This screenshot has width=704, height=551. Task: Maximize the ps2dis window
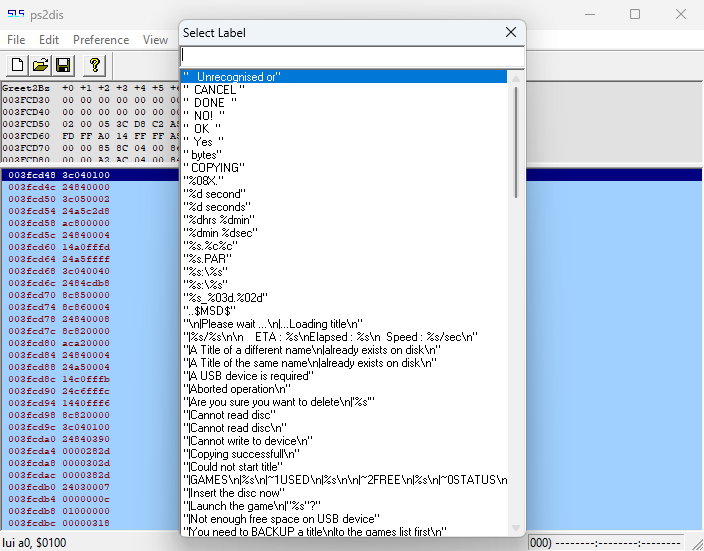click(635, 14)
